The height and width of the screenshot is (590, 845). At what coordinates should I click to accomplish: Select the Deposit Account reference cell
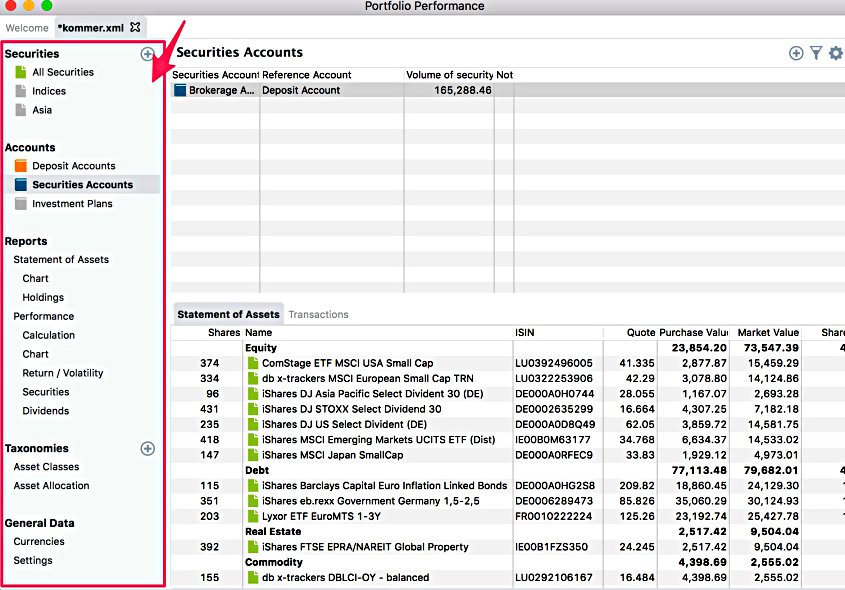click(332, 90)
